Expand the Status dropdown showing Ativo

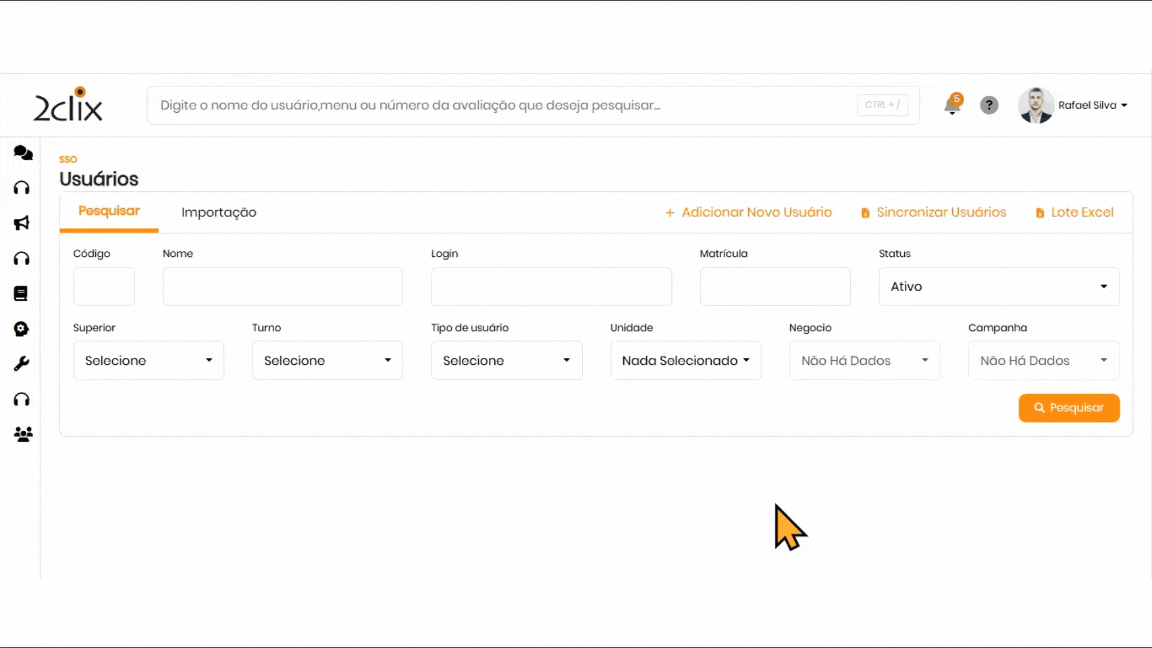(x=998, y=287)
